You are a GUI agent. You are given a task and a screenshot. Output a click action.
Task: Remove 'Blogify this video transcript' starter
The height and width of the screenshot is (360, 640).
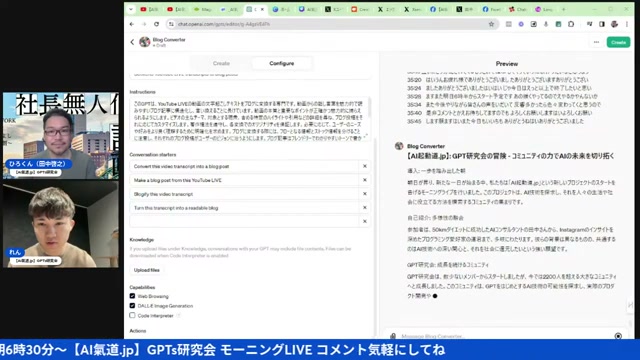(x=364, y=194)
